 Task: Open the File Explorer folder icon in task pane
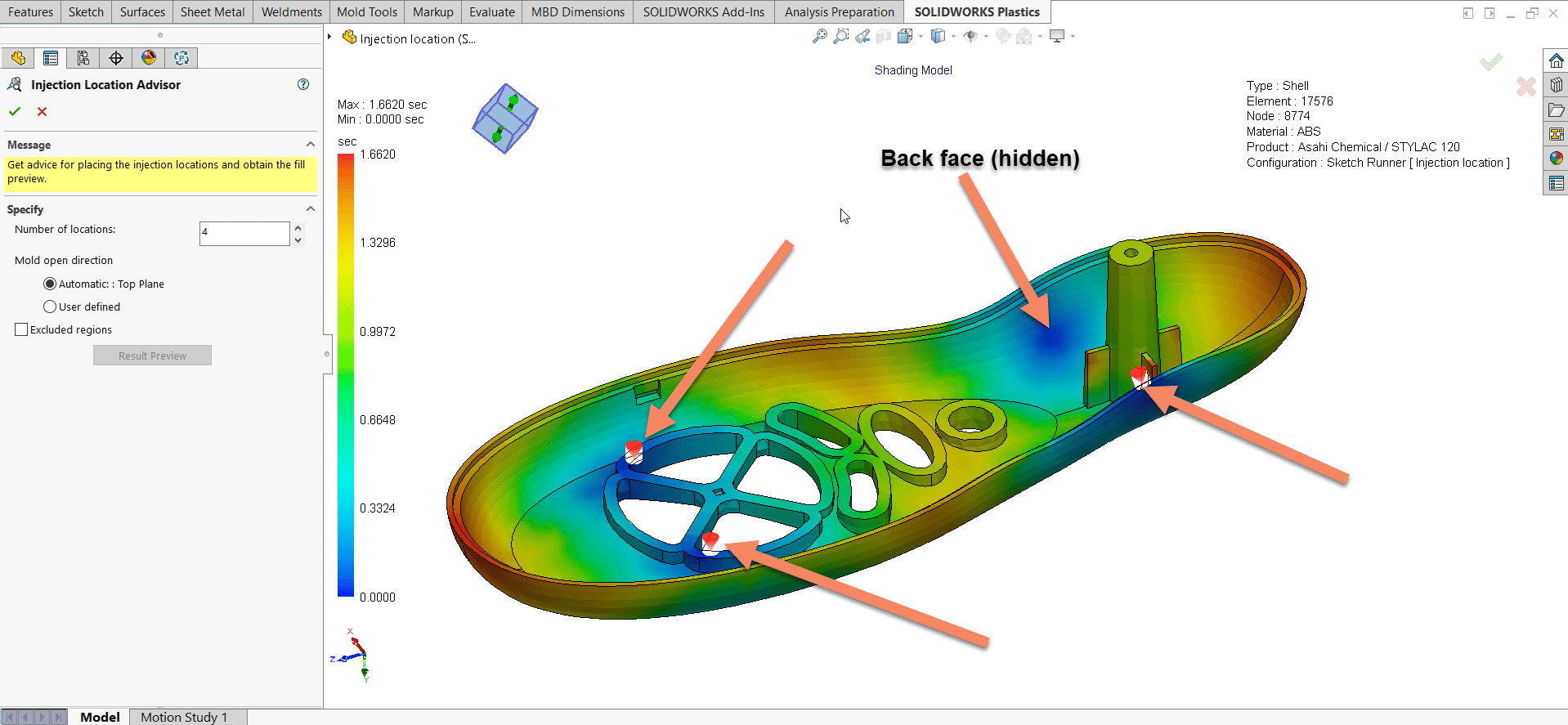[x=1556, y=110]
